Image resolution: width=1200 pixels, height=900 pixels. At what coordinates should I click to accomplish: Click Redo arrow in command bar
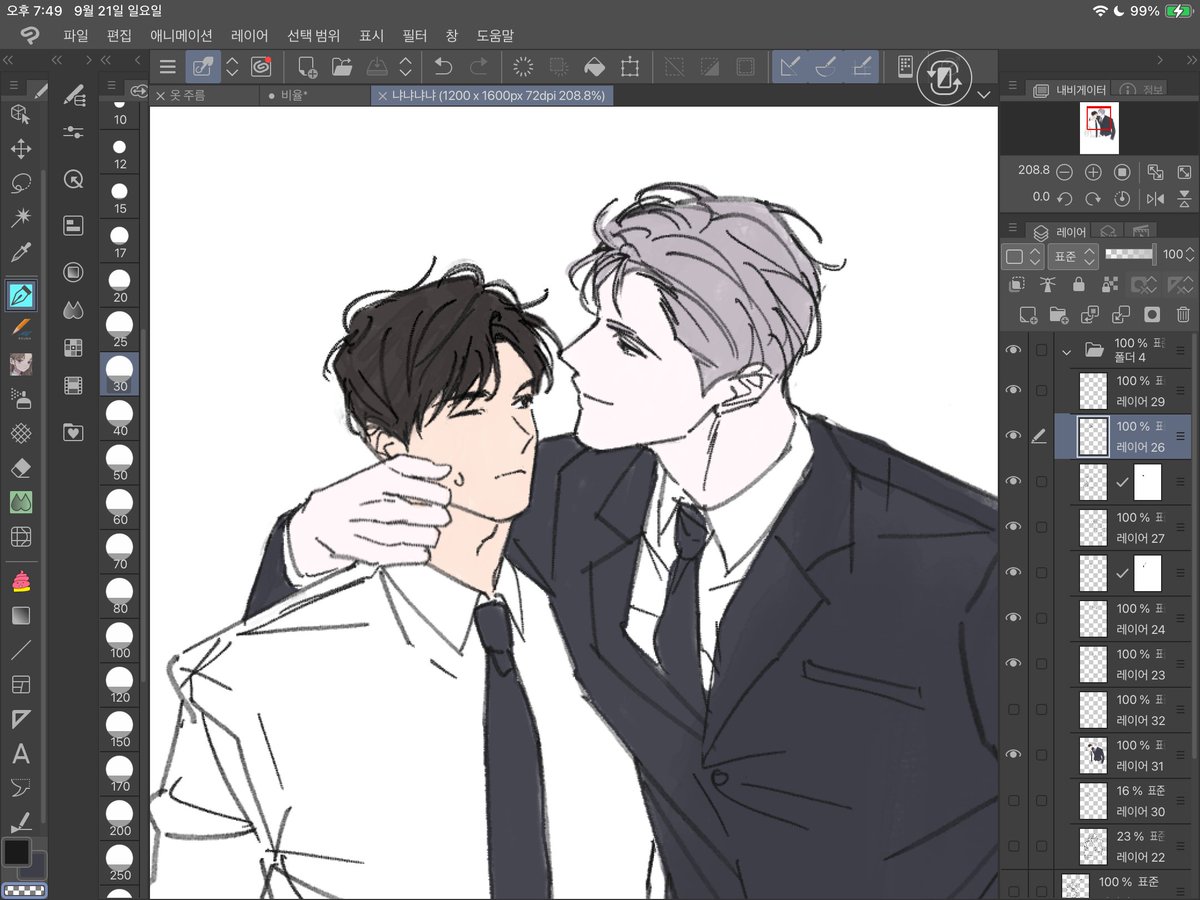(479, 67)
